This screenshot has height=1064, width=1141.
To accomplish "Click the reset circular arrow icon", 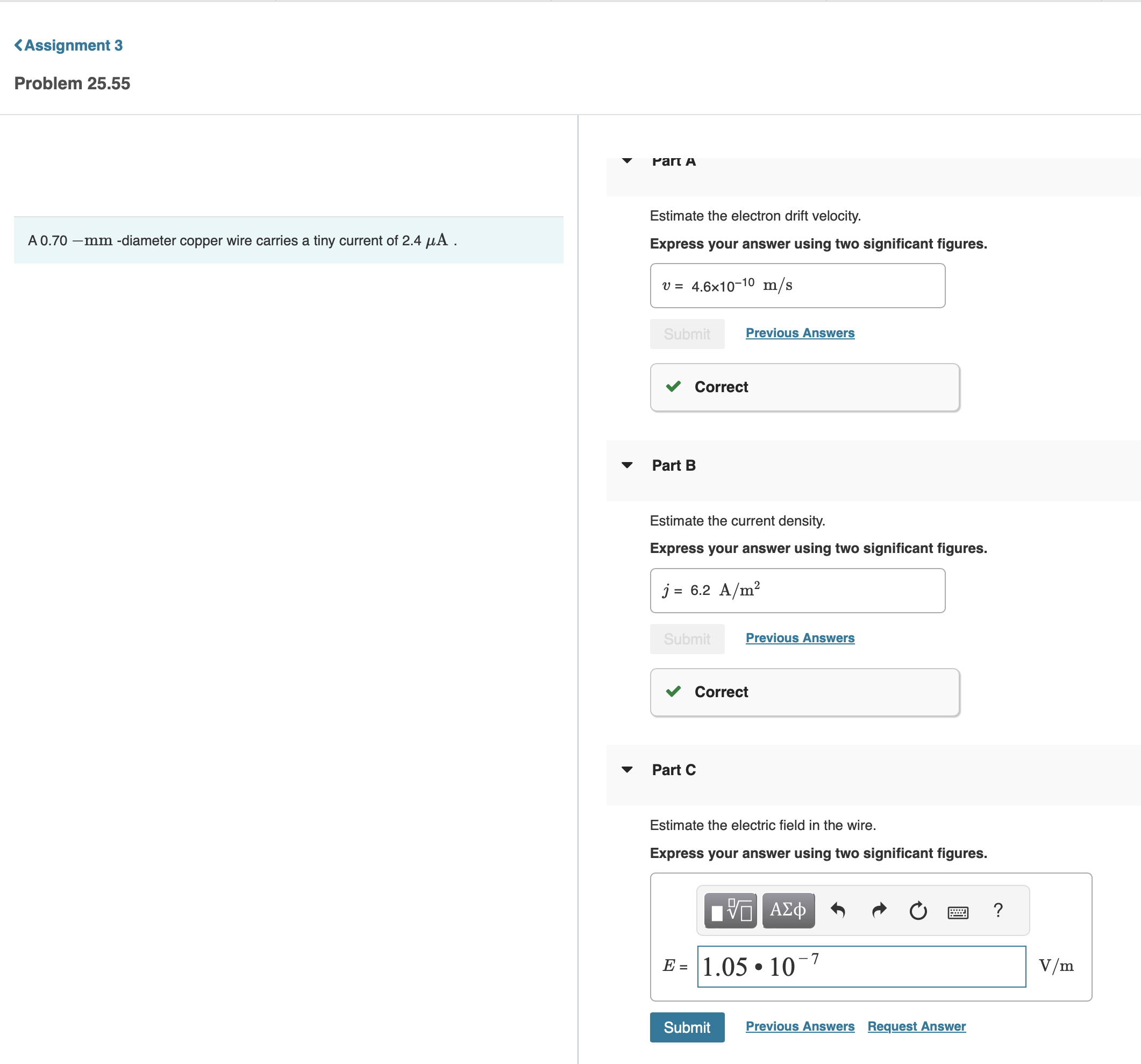I will point(918,910).
